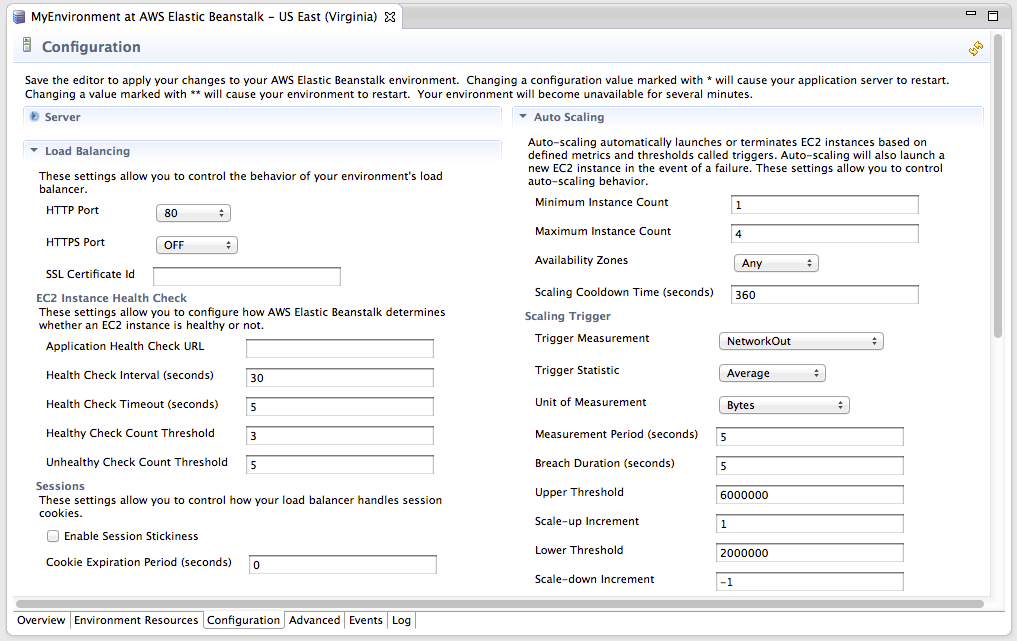Image resolution: width=1017 pixels, height=641 pixels.
Task: Click the Configuration page title
Action: click(91, 47)
